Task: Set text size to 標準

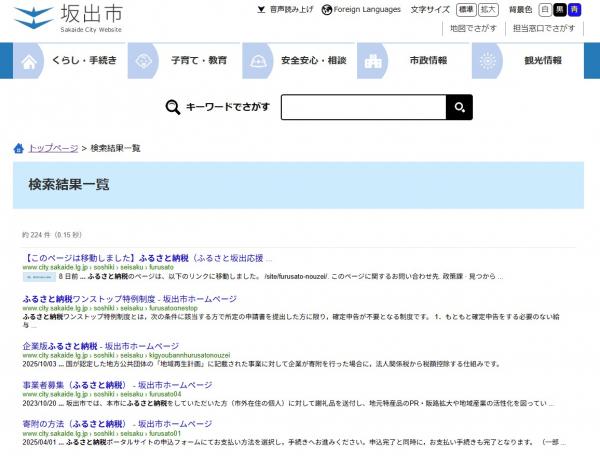Action: [466, 10]
